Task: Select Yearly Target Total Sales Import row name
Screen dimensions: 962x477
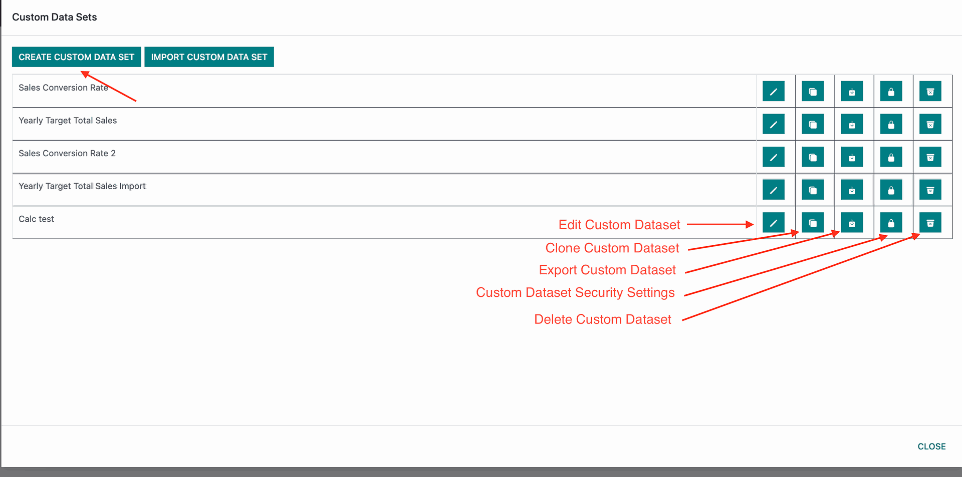Action: point(82,185)
